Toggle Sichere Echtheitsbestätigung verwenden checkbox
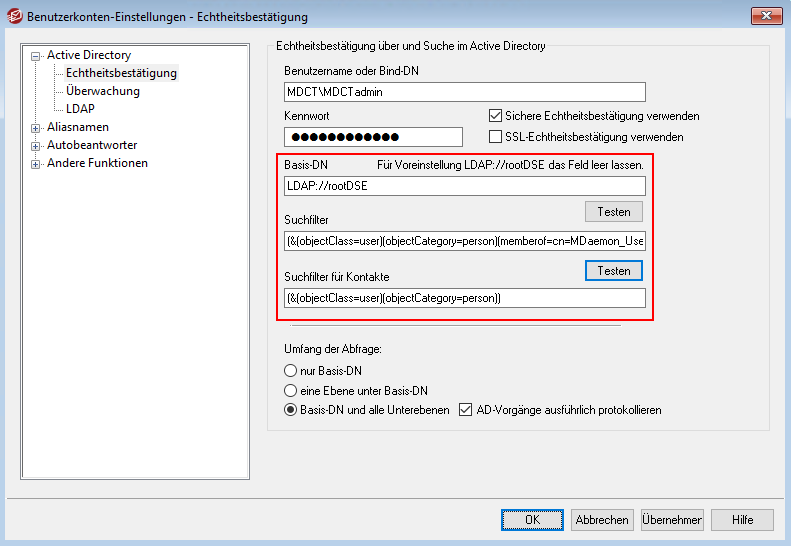The width and height of the screenshot is (791, 546). tap(495, 116)
